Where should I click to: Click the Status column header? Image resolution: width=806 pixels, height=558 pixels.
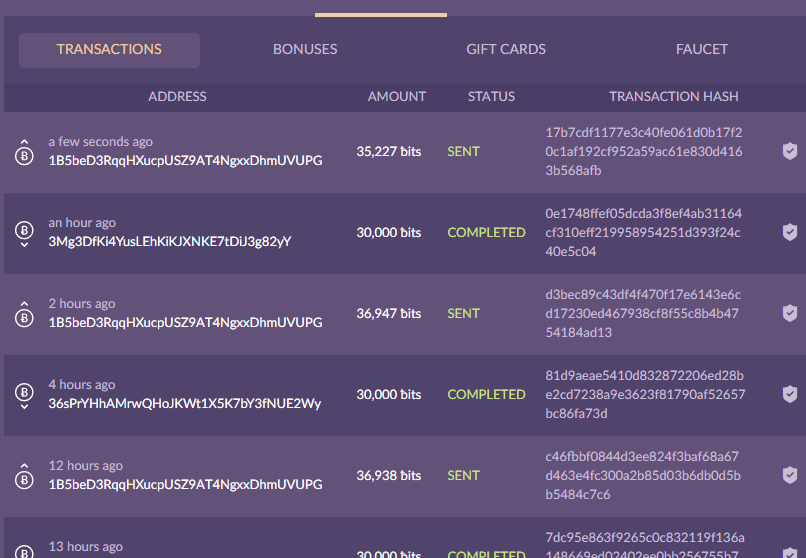click(491, 97)
